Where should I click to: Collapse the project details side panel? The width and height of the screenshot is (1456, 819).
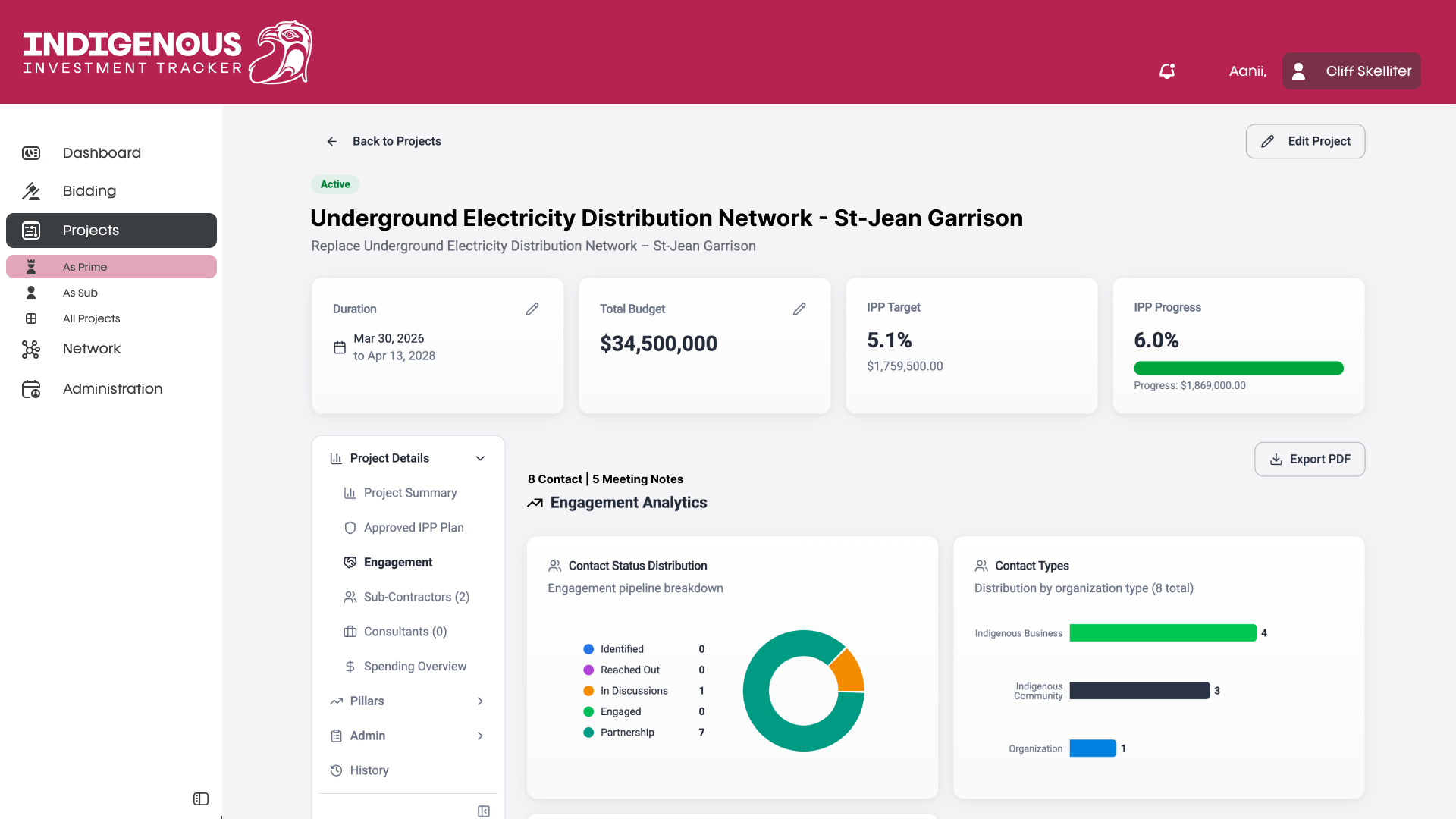tap(484, 811)
